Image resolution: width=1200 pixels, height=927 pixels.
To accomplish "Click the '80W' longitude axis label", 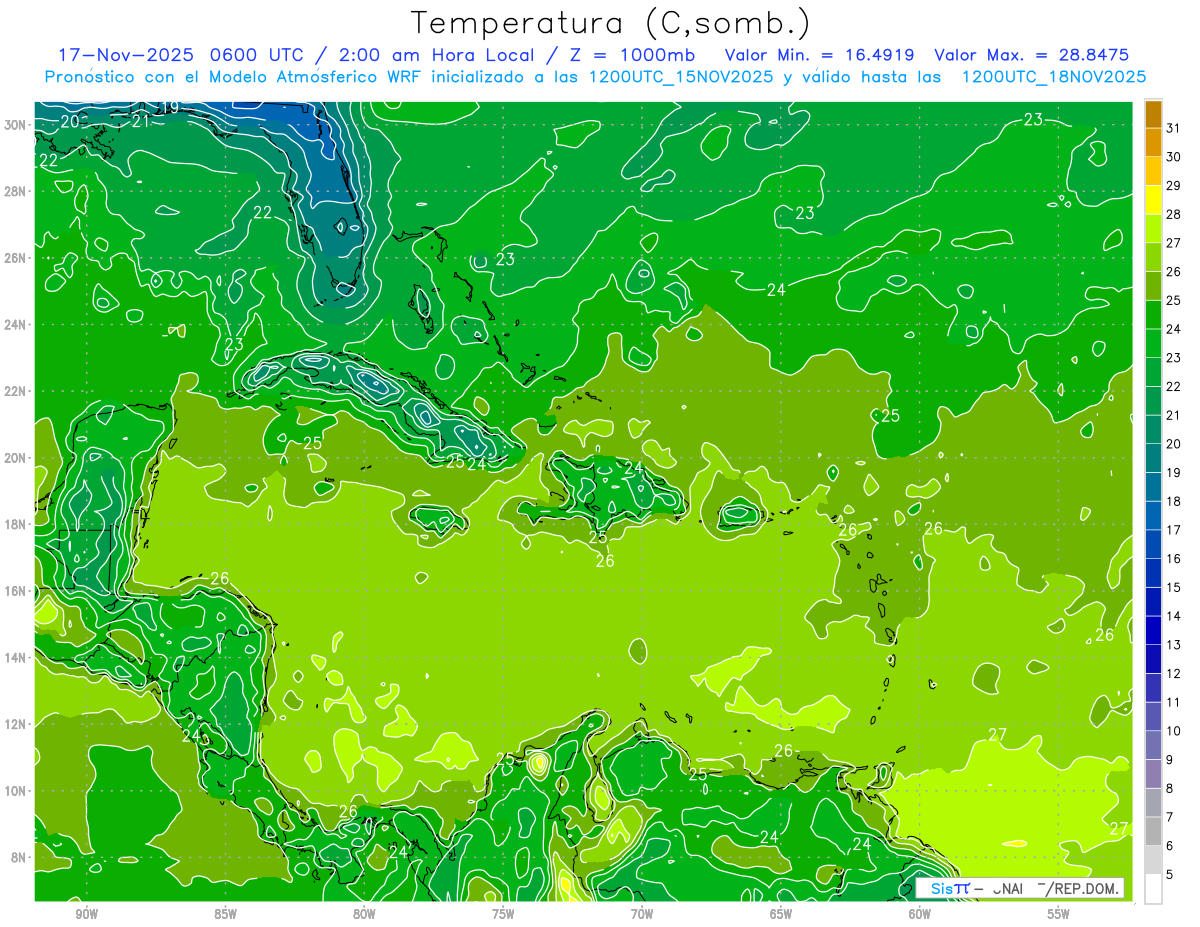I will (x=364, y=914).
